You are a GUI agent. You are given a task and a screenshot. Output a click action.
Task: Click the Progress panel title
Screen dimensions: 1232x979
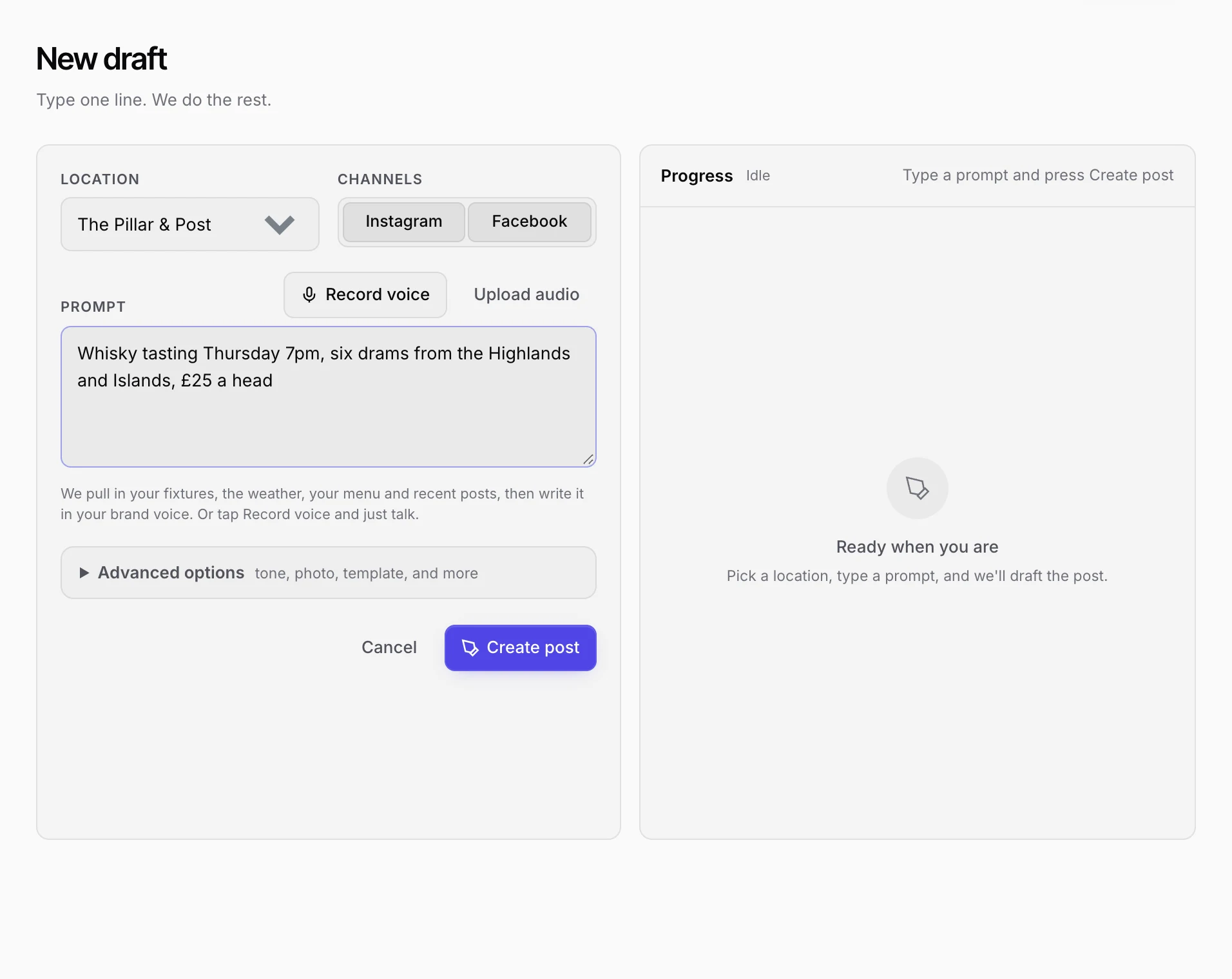[697, 176]
